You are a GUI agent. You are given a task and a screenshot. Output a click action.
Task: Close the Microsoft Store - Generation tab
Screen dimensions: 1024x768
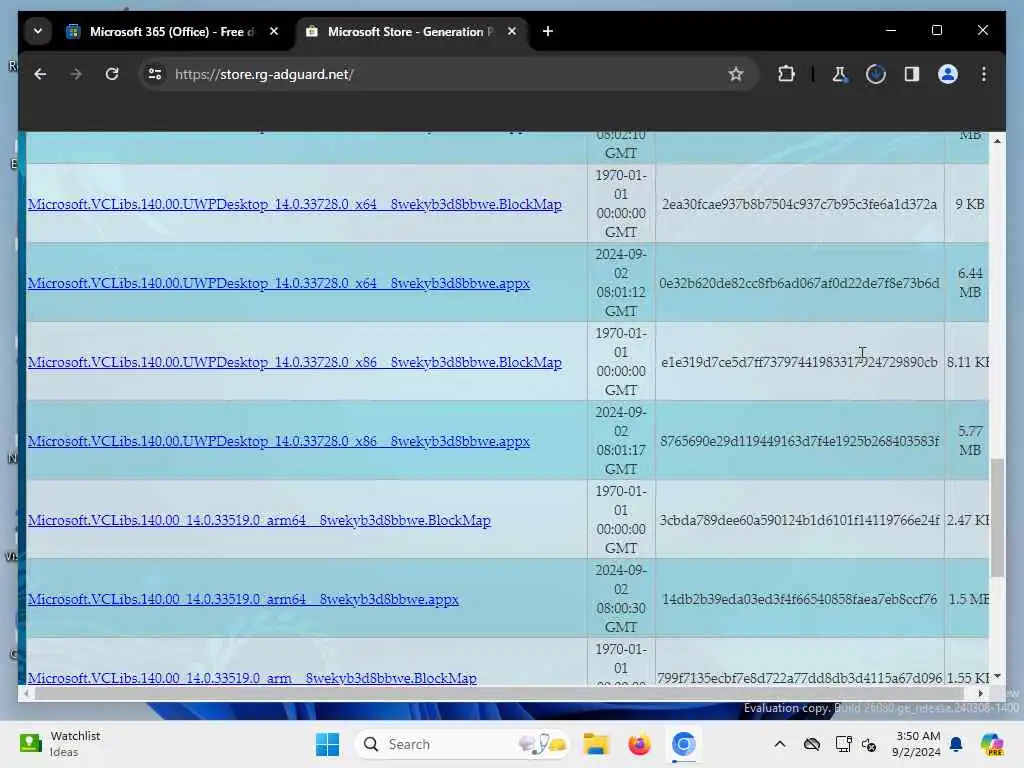click(512, 31)
